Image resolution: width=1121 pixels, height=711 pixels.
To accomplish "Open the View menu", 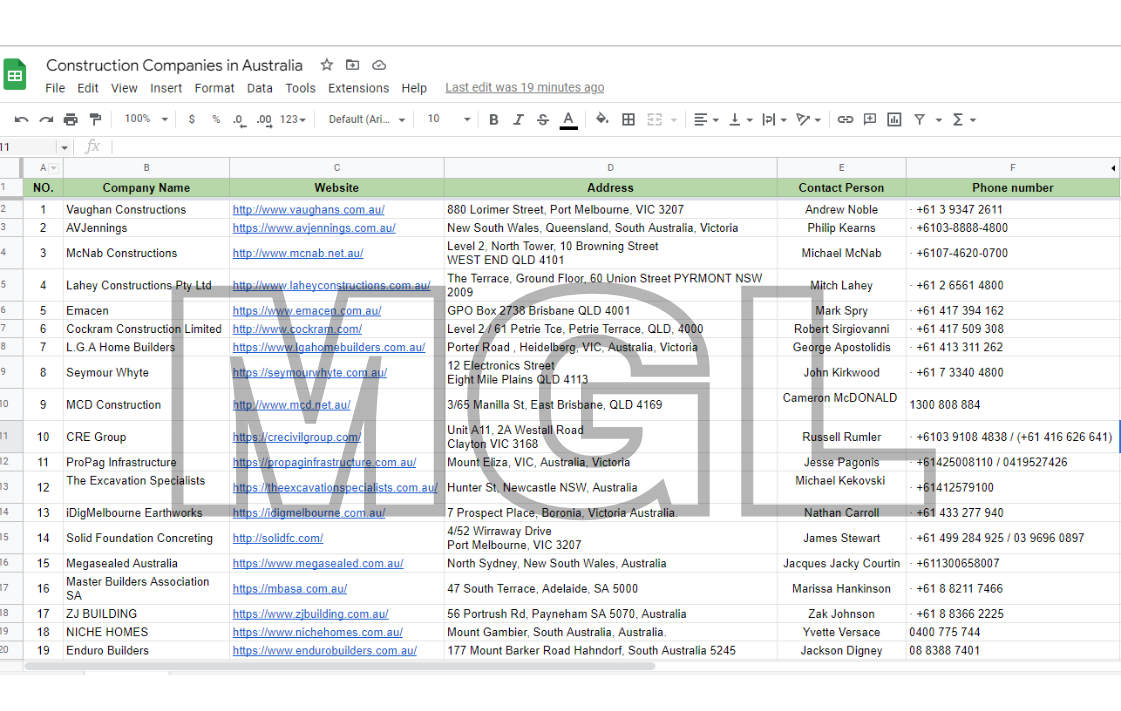I will (x=124, y=88).
